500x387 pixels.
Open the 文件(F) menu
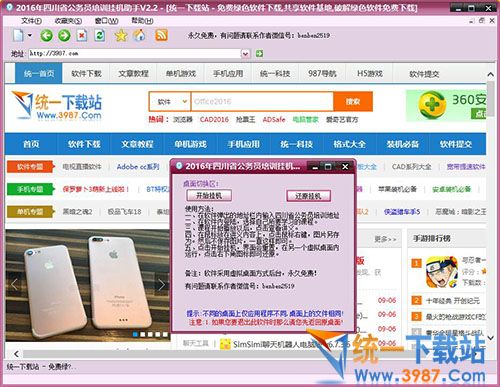pyautogui.click(x=31, y=21)
